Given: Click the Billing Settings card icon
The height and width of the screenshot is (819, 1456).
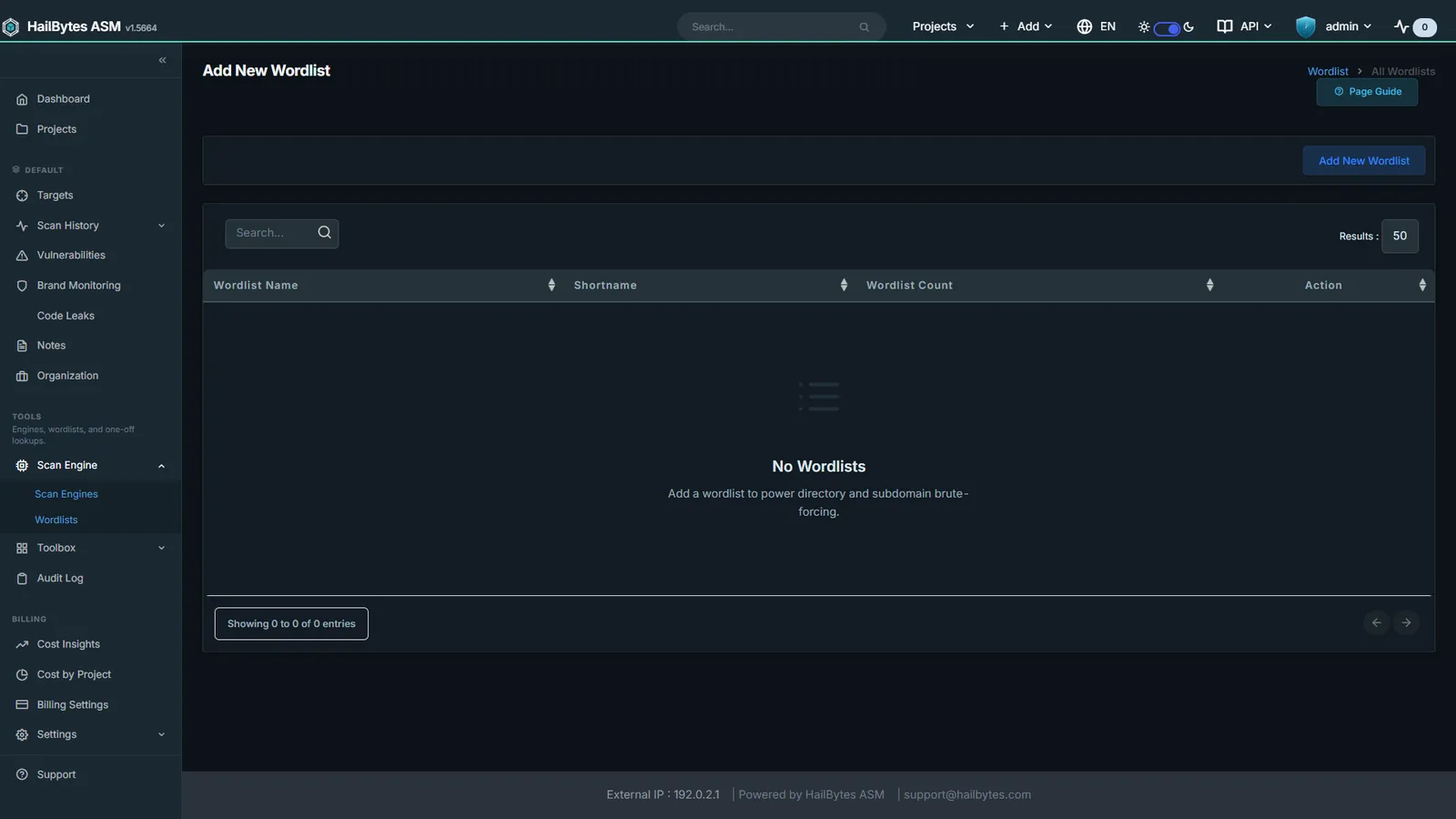Looking at the screenshot, I should tap(22, 704).
